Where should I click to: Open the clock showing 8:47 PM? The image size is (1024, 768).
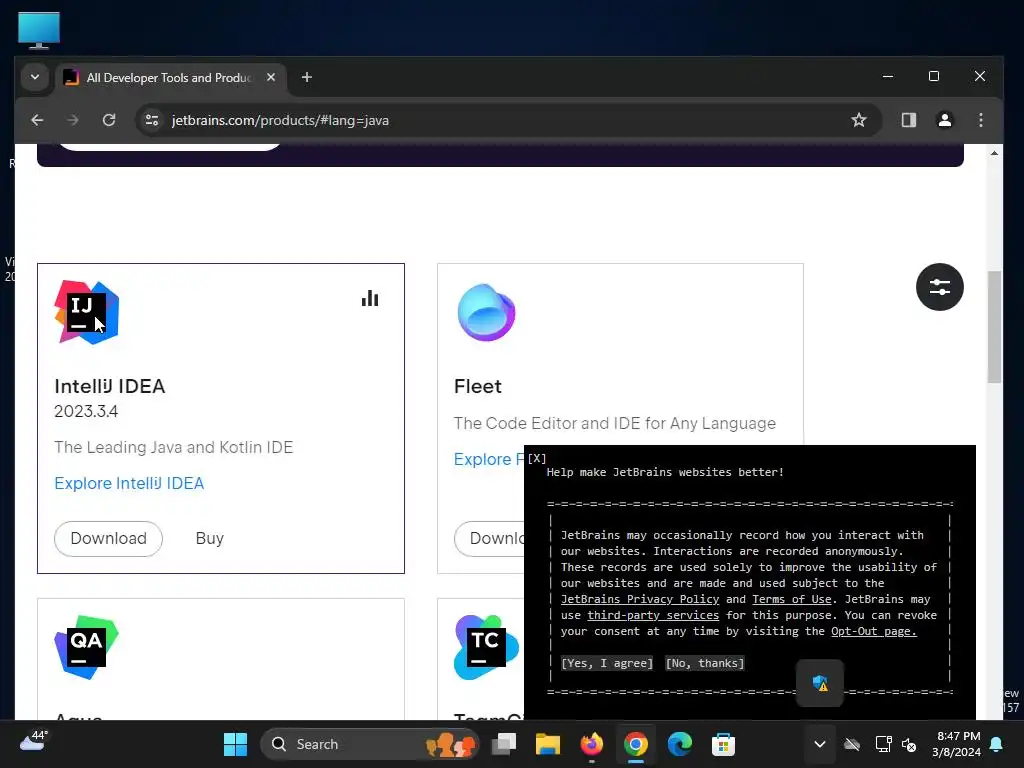tap(956, 744)
